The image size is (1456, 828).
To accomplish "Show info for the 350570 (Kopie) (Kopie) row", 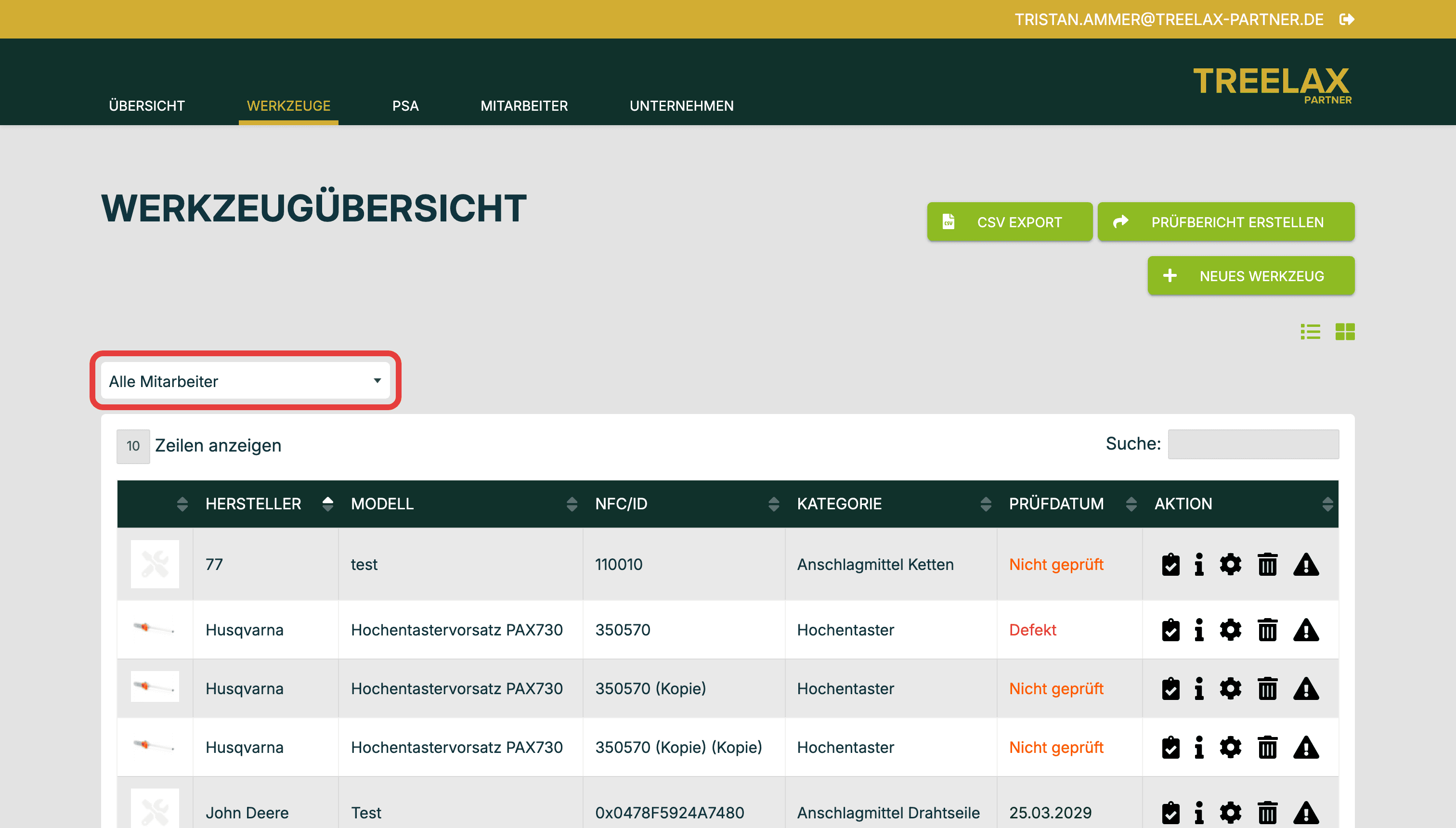I will (1199, 747).
